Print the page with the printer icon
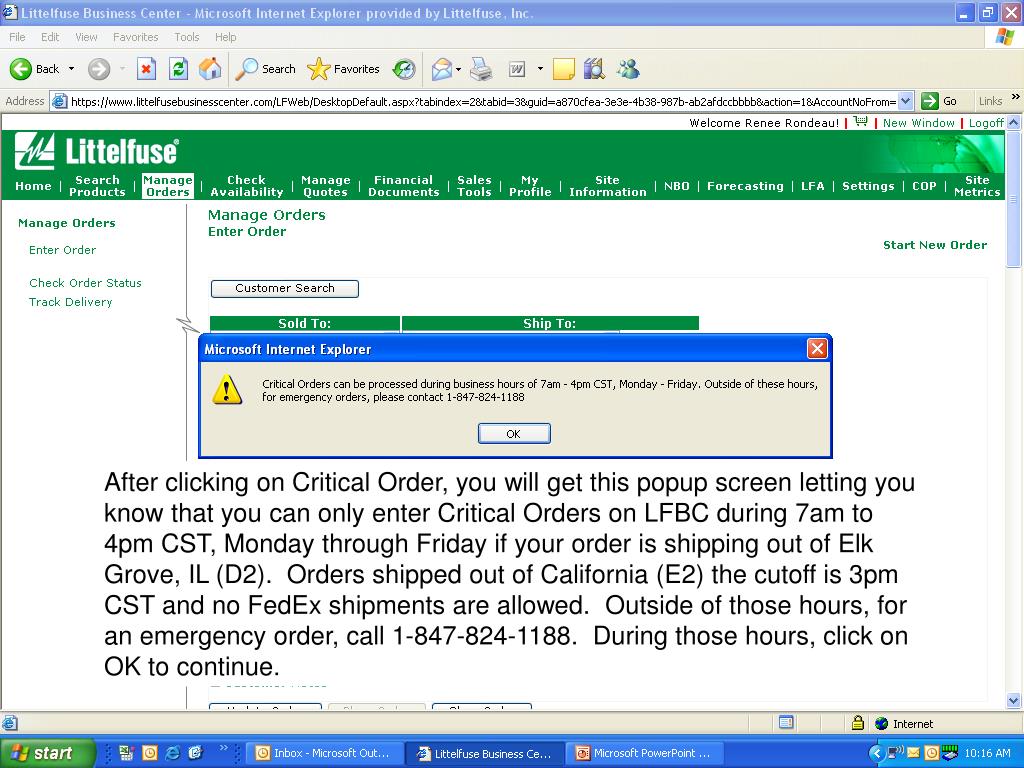 tap(481, 69)
